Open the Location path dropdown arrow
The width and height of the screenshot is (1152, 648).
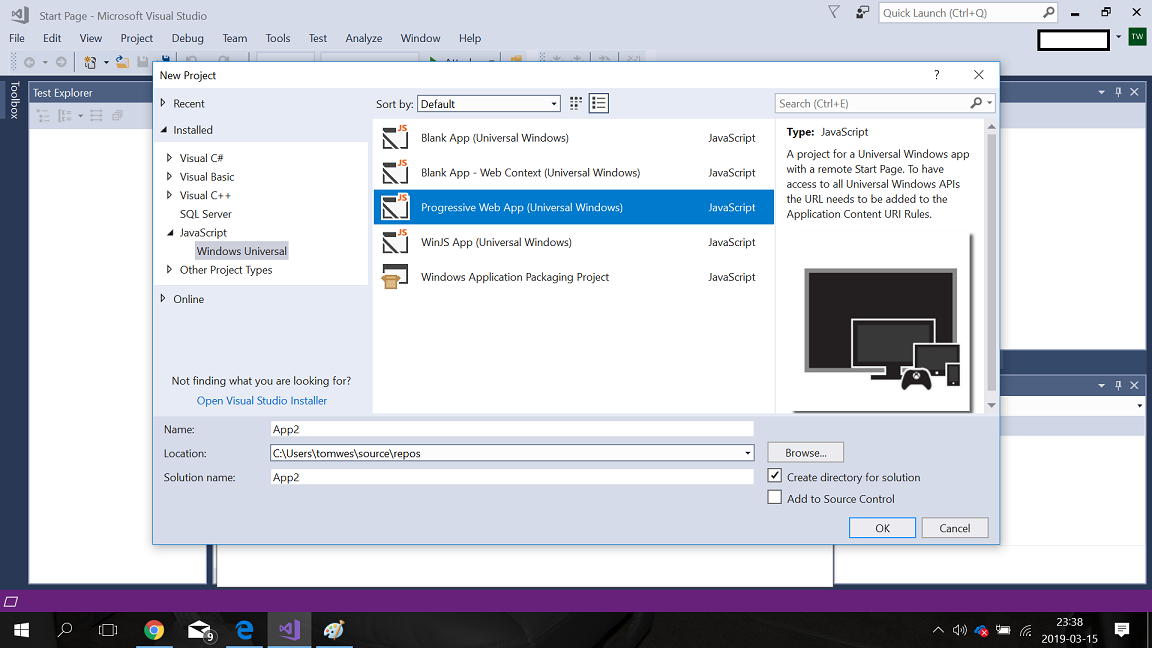click(747, 453)
